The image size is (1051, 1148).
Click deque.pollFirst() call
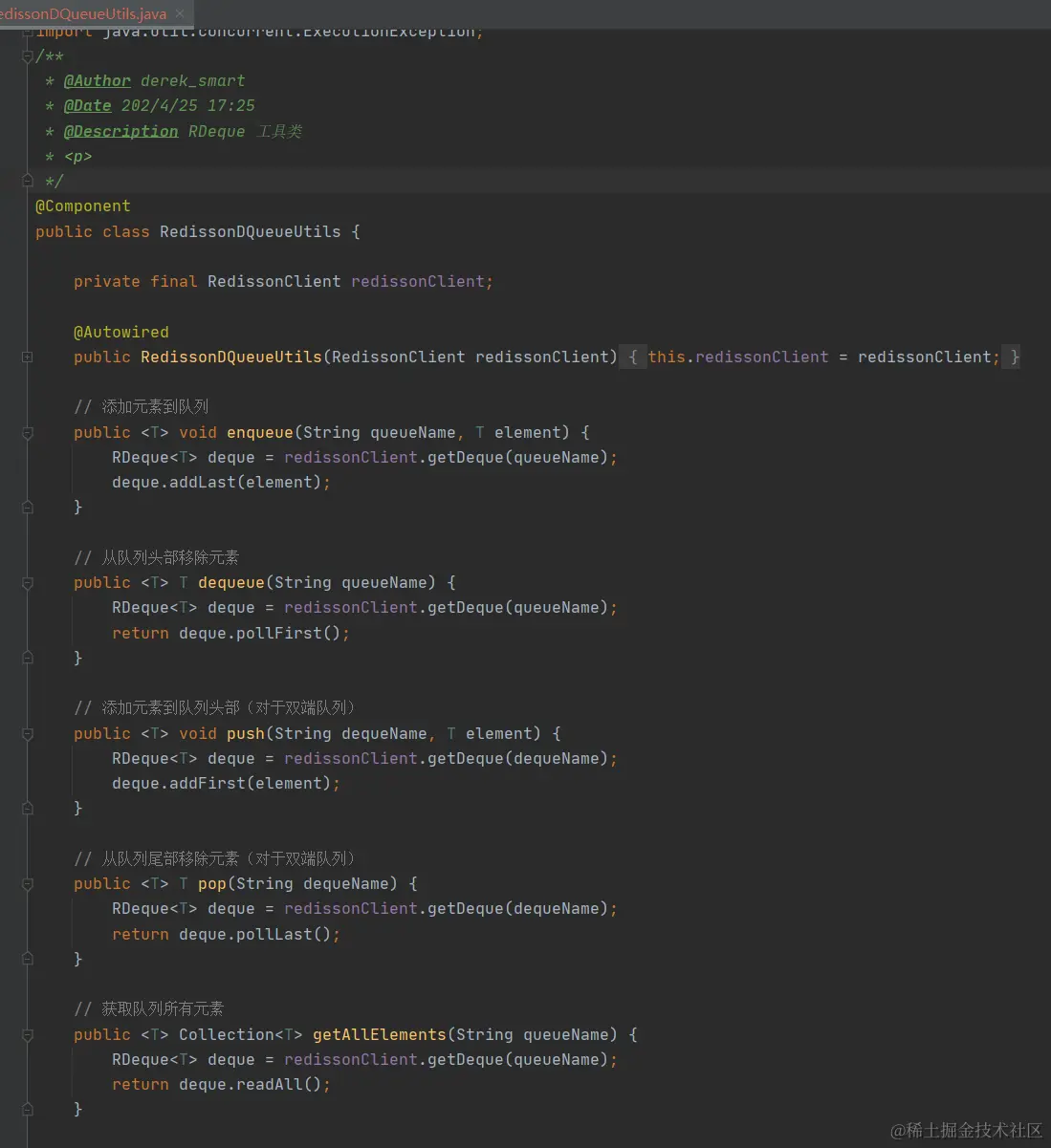(x=260, y=633)
